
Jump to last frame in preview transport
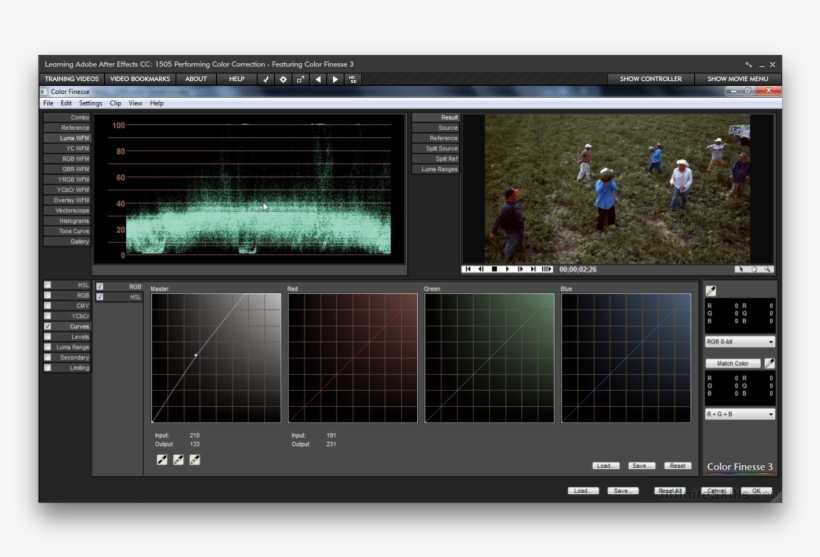pos(533,269)
